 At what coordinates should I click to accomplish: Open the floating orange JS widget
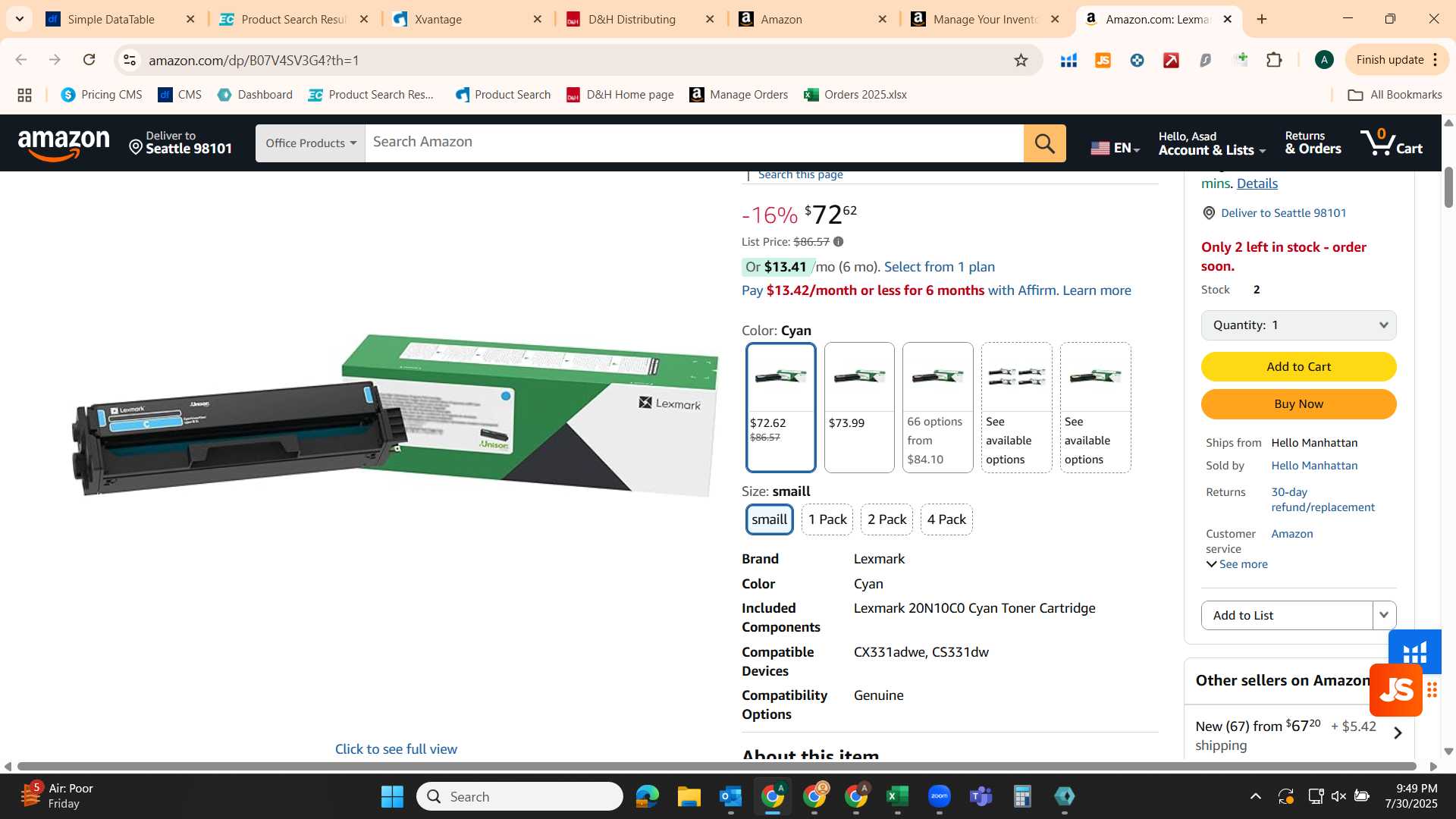(x=1396, y=690)
